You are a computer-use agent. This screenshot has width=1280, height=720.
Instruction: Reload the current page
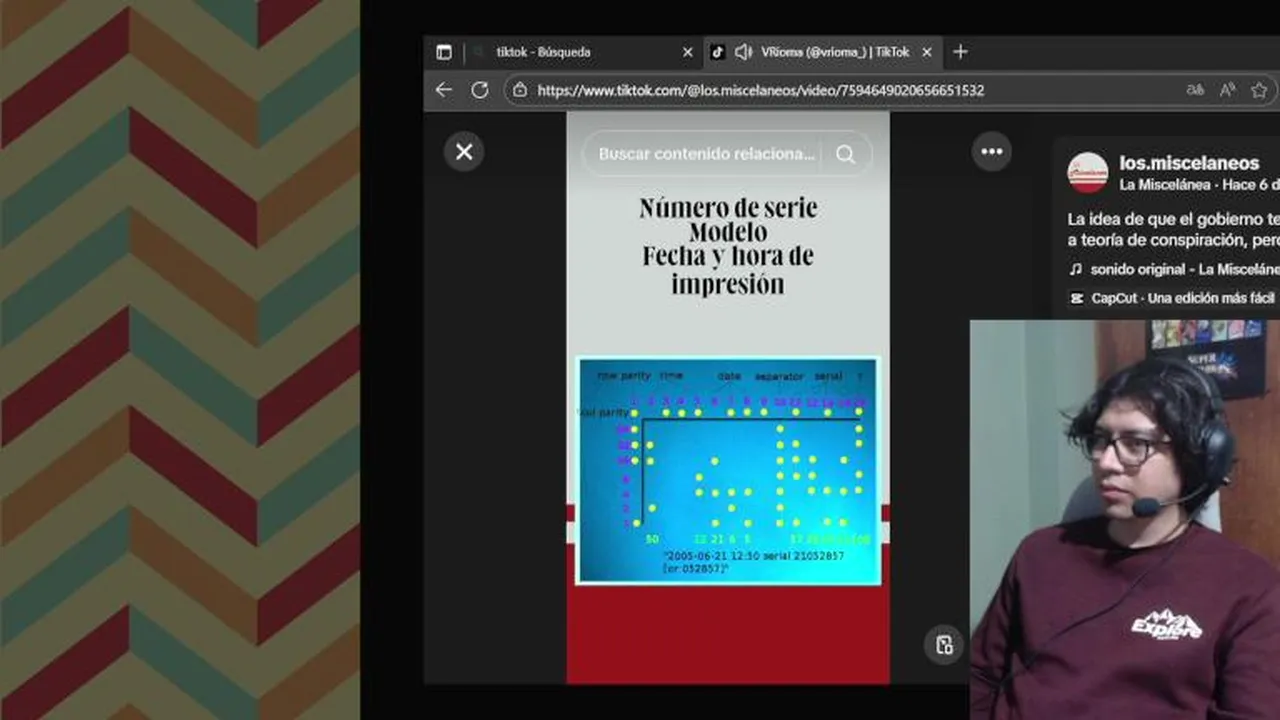(480, 90)
